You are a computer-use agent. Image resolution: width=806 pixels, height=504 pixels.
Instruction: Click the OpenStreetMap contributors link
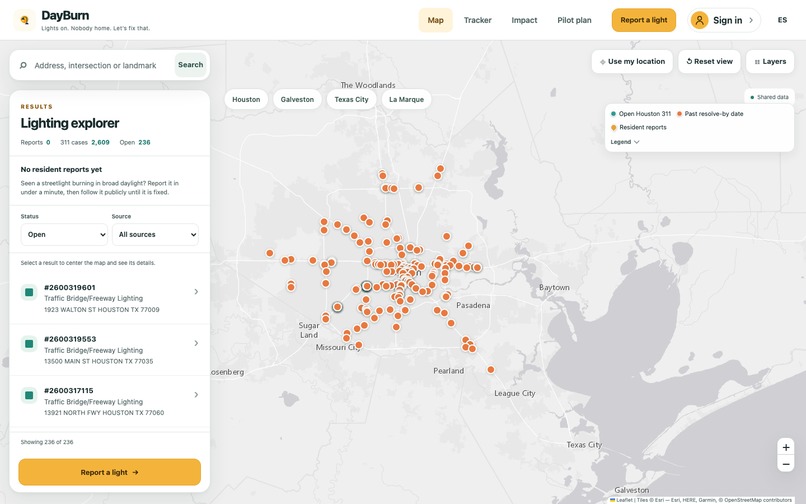point(758,500)
